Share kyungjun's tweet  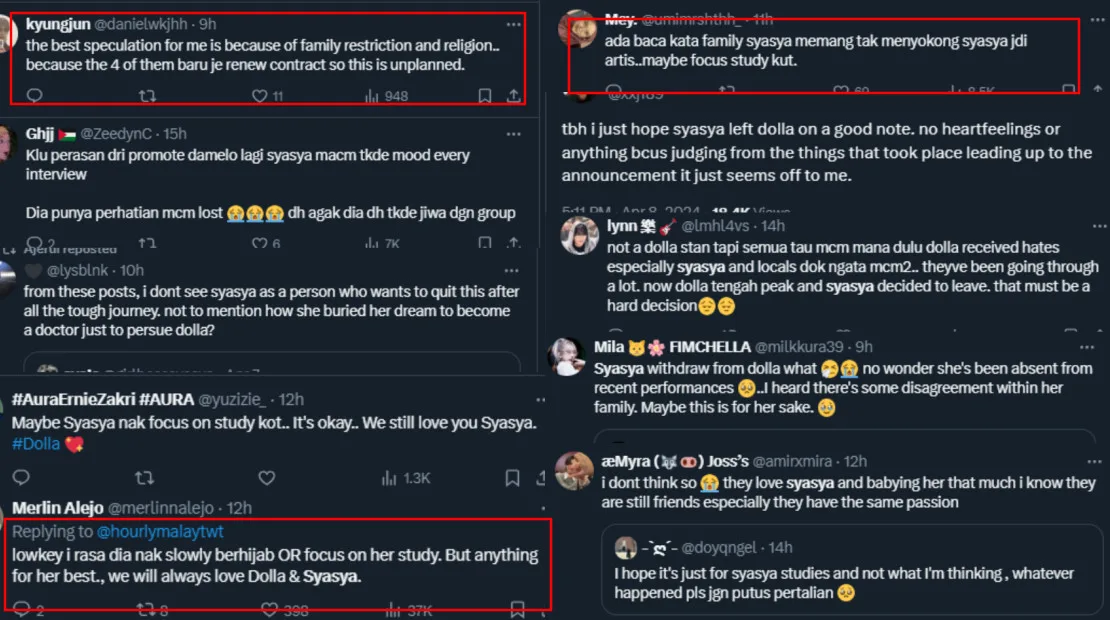coord(513,96)
